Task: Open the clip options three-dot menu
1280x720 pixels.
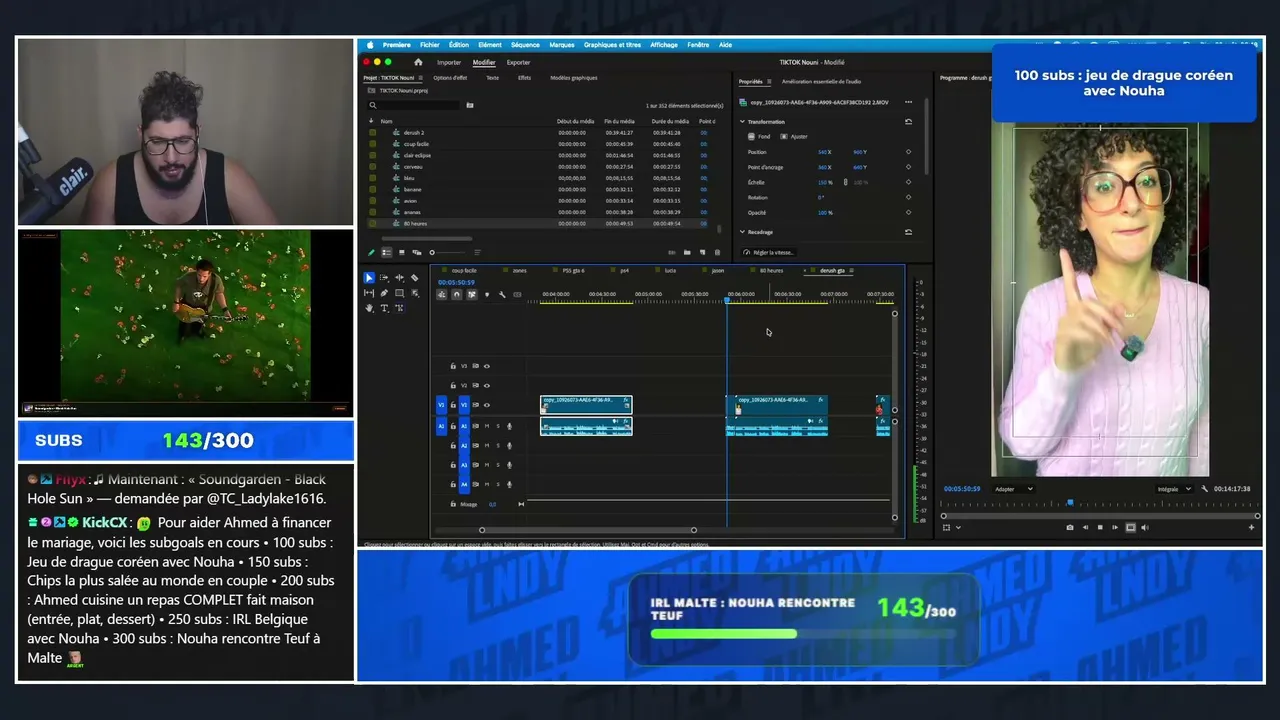Action: click(x=908, y=102)
